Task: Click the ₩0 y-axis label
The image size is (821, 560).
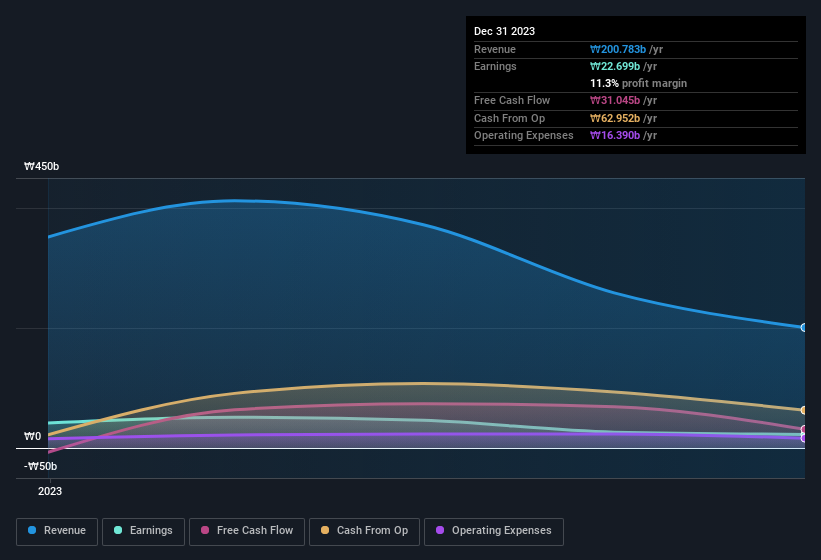Action: click(32, 436)
